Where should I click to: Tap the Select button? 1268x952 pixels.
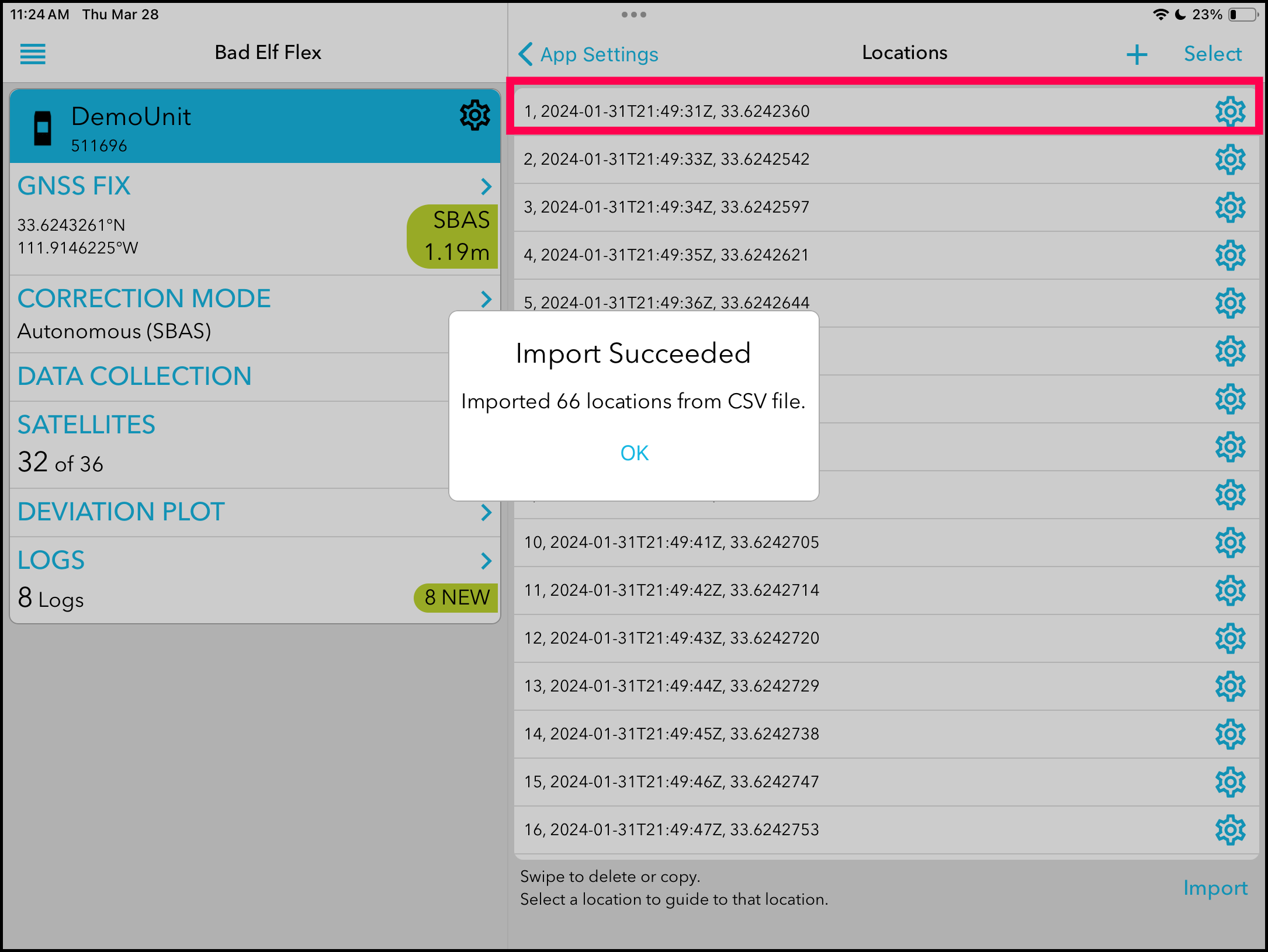[x=1212, y=54]
